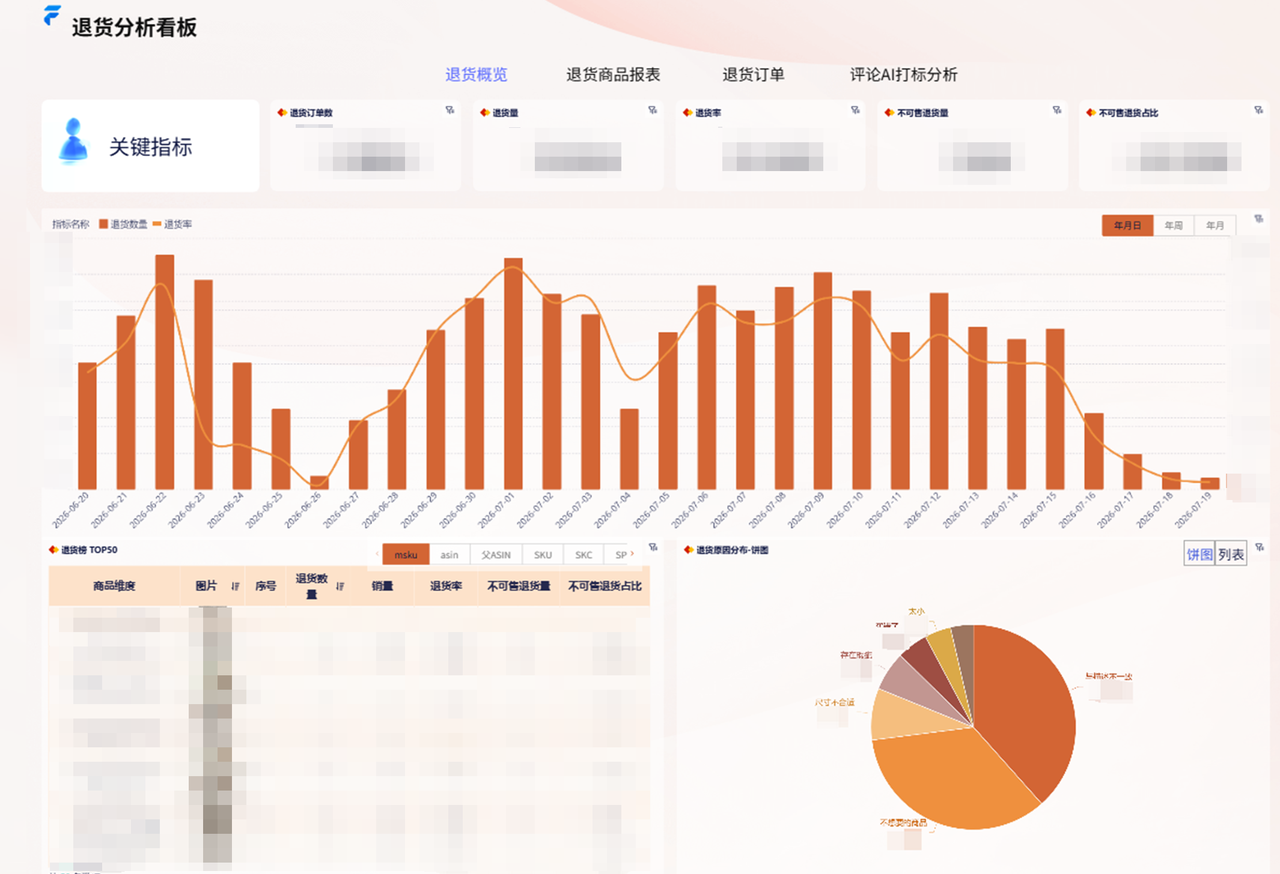
Task: Select the asin dimension tab
Action: [450, 554]
